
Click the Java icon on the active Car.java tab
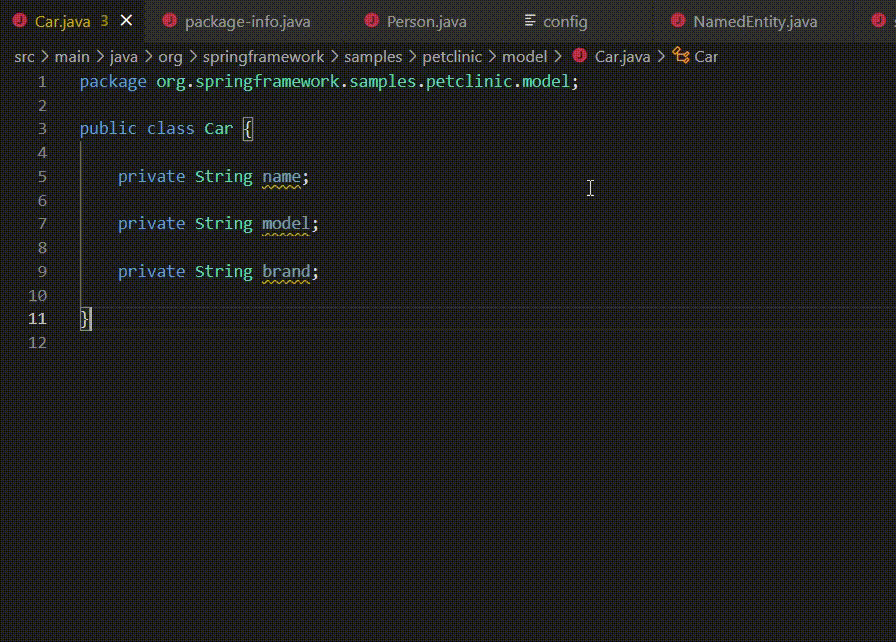20,18
